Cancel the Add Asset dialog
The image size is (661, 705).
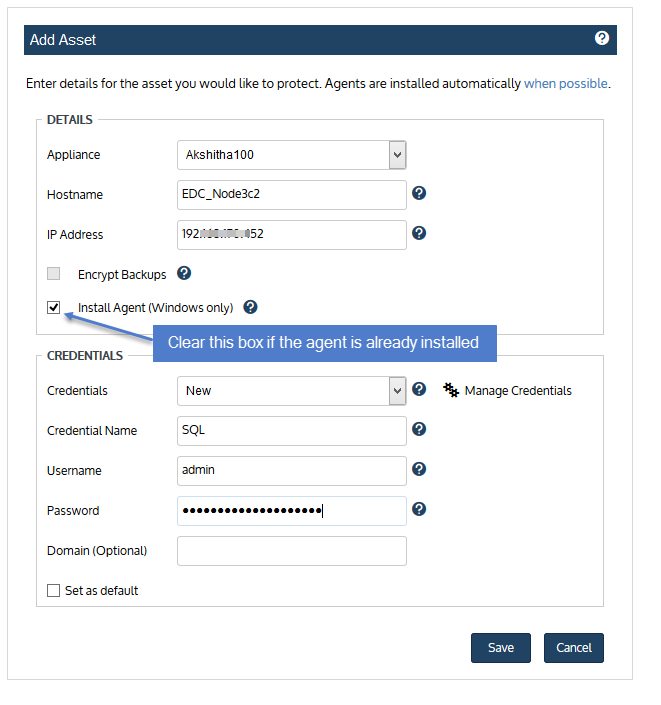point(574,648)
